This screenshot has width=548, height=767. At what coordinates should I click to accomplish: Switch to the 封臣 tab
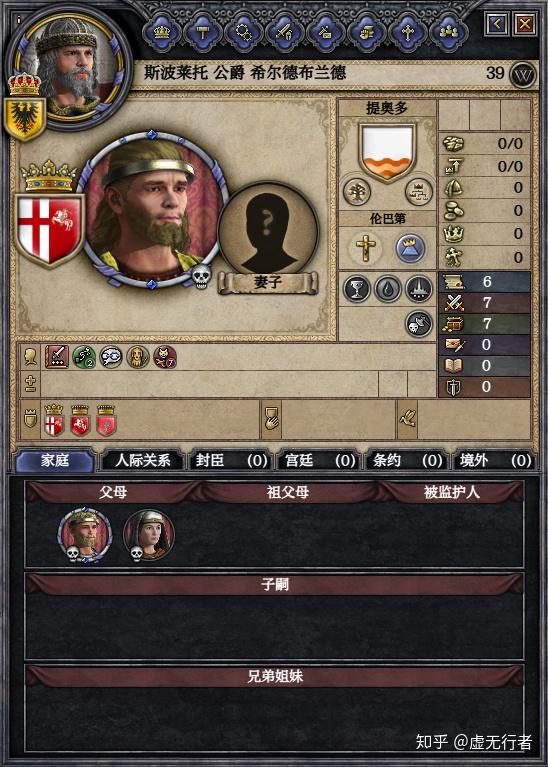coord(231,460)
